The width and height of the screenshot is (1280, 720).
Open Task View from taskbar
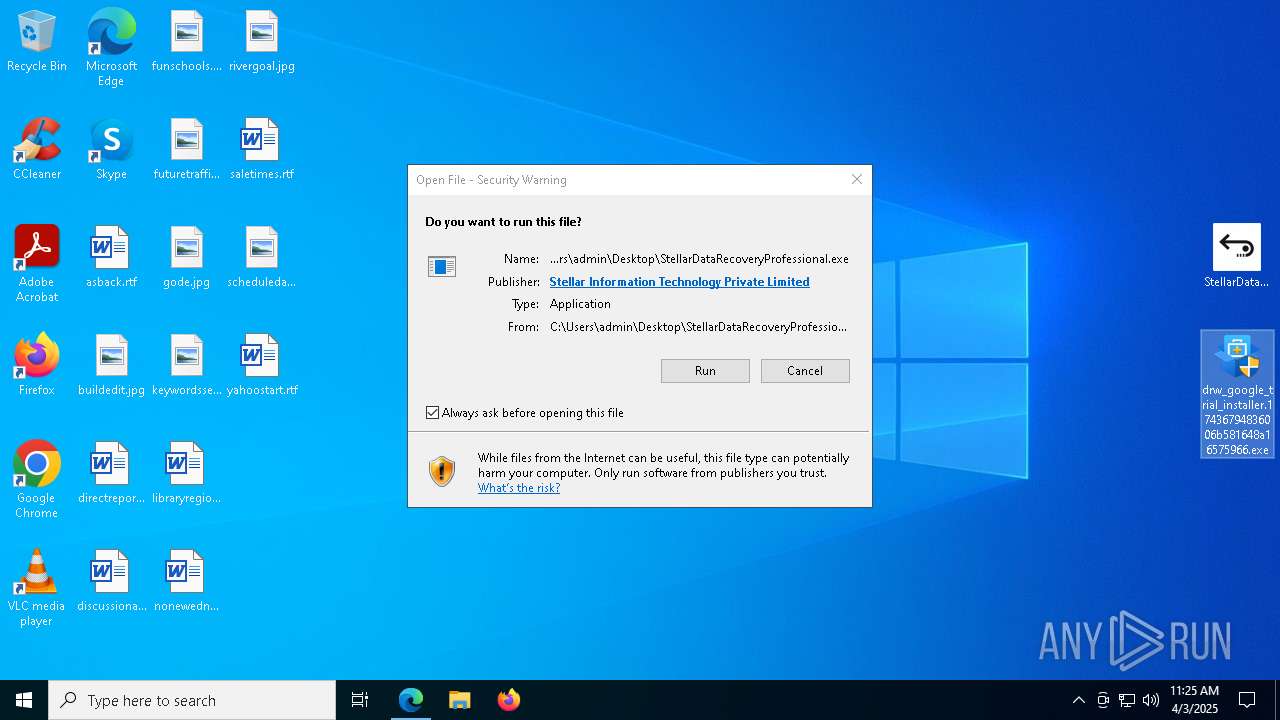click(x=360, y=700)
